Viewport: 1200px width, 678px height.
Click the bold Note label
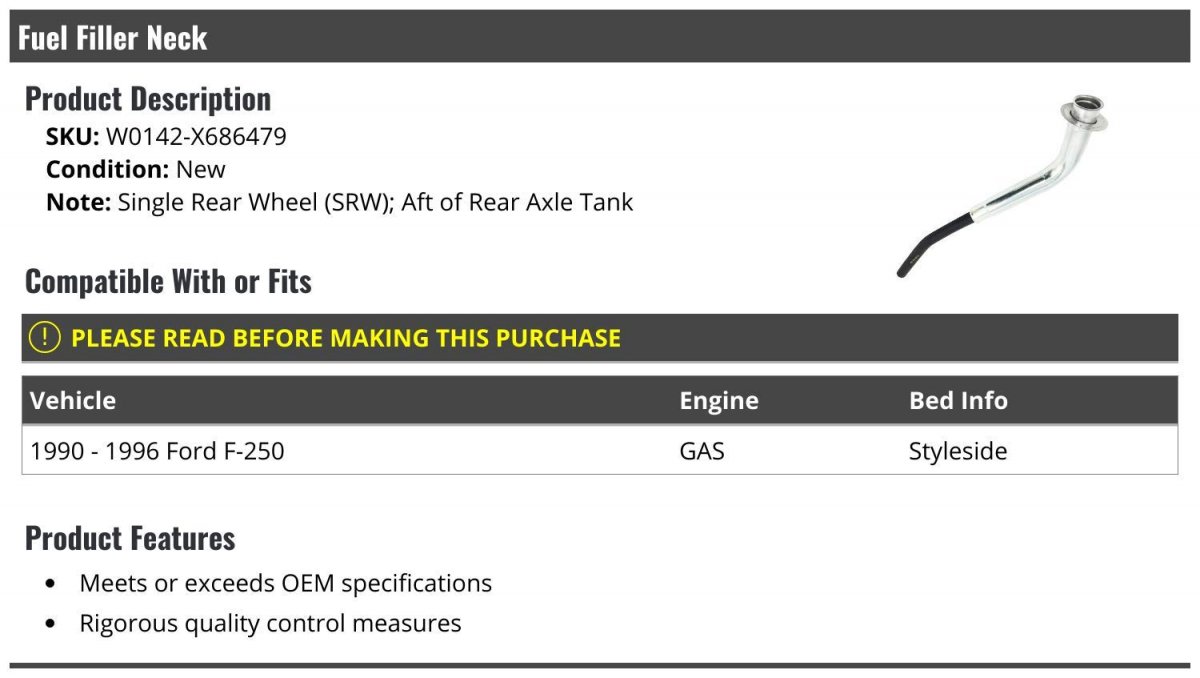coord(78,202)
